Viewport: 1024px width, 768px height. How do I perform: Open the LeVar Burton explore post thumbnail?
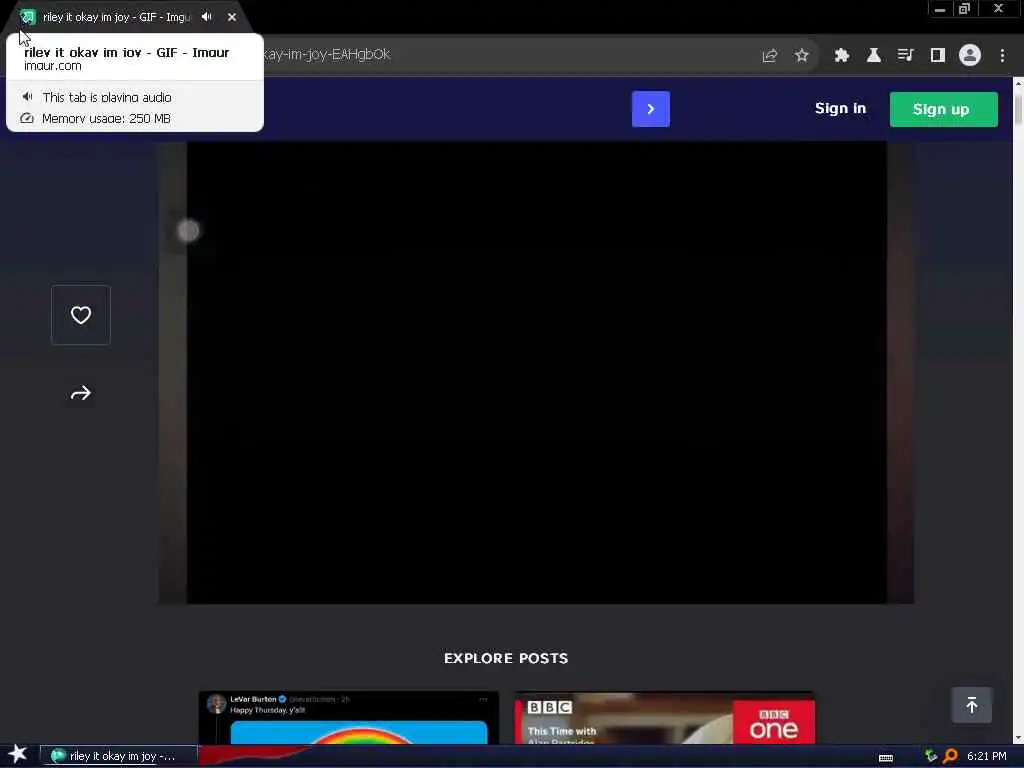[349, 718]
